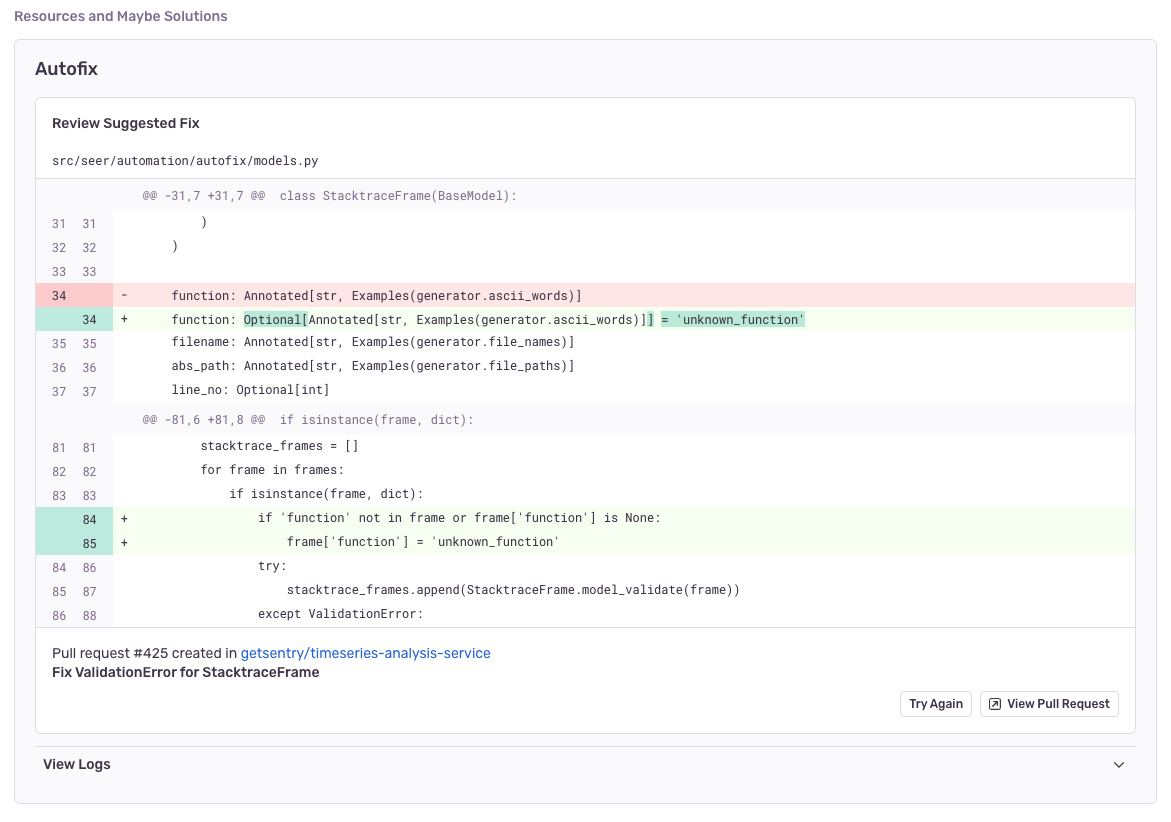Open the View Pull Request button

[1049, 704]
